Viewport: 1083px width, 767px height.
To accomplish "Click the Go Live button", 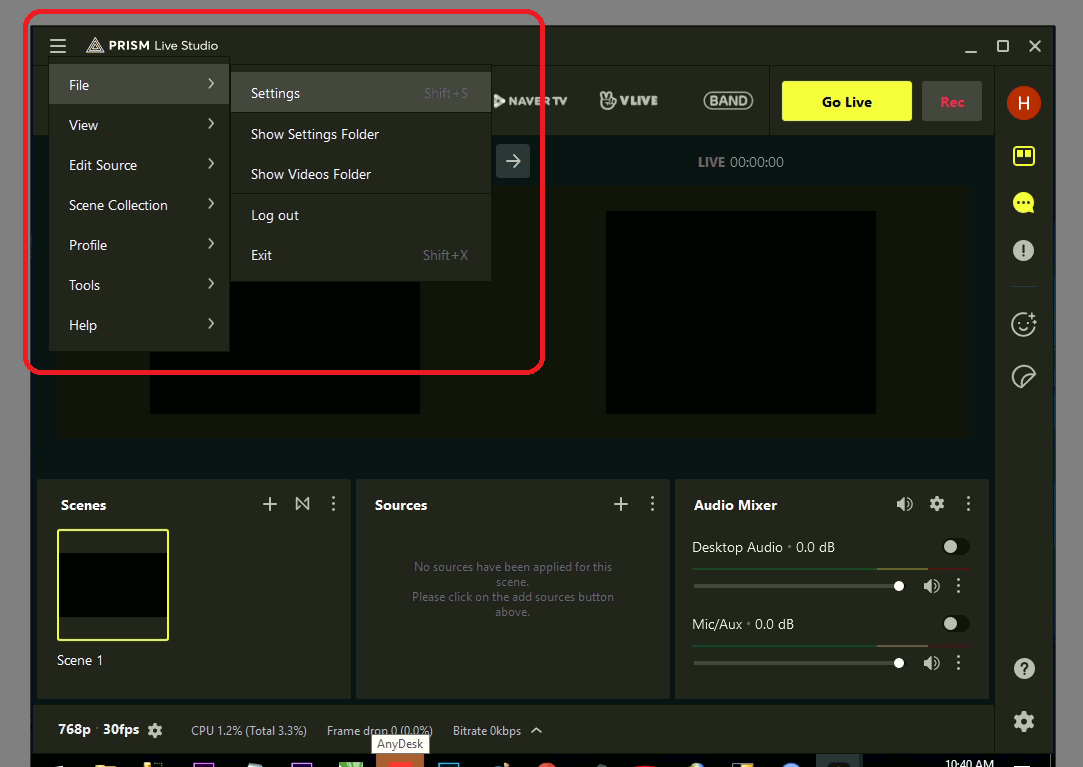I will pos(846,100).
